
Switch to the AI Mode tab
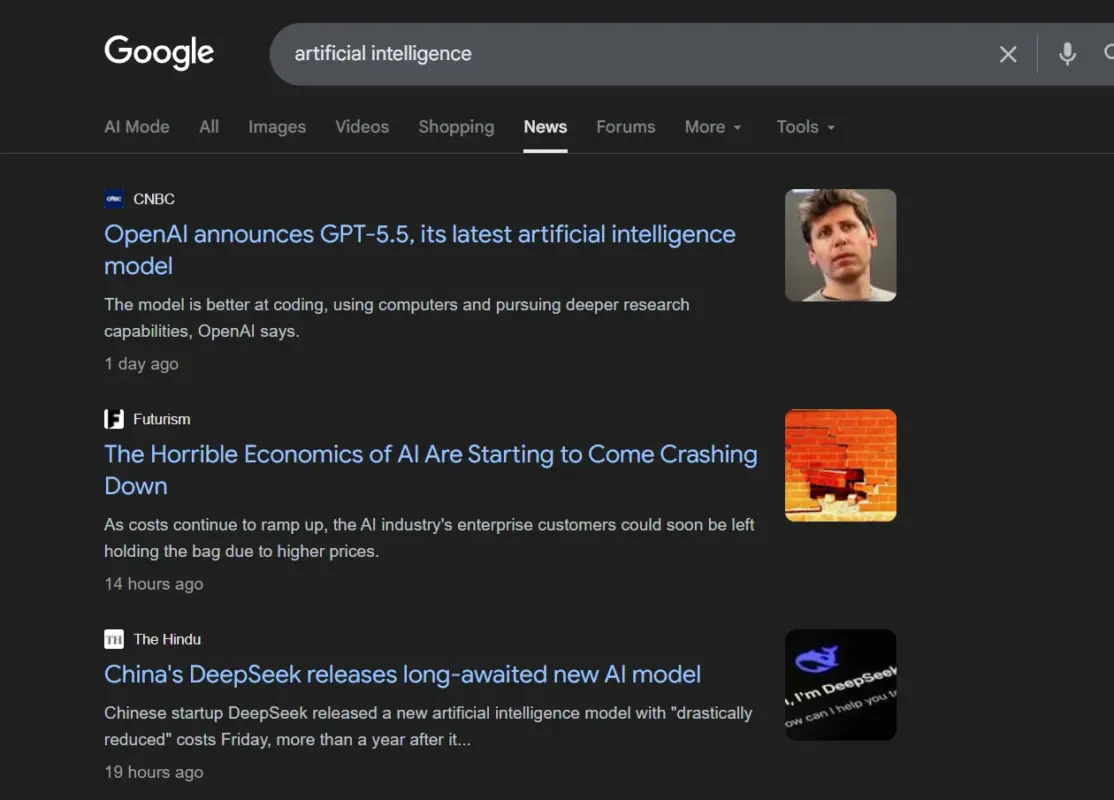[137, 126]
